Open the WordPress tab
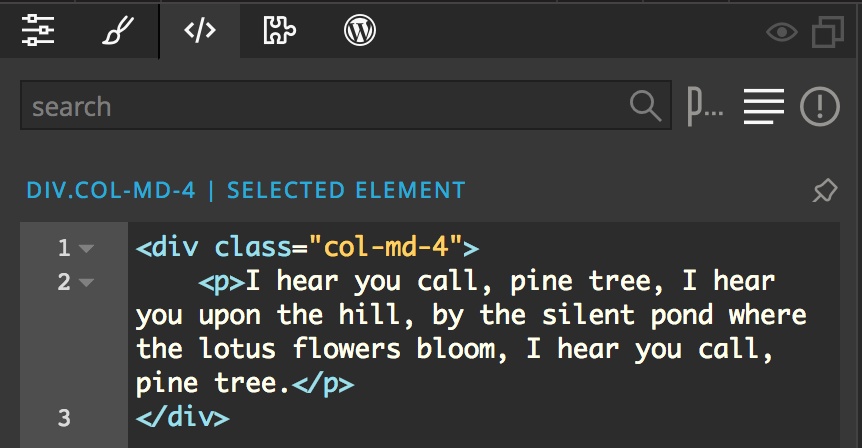 (360, 30)
